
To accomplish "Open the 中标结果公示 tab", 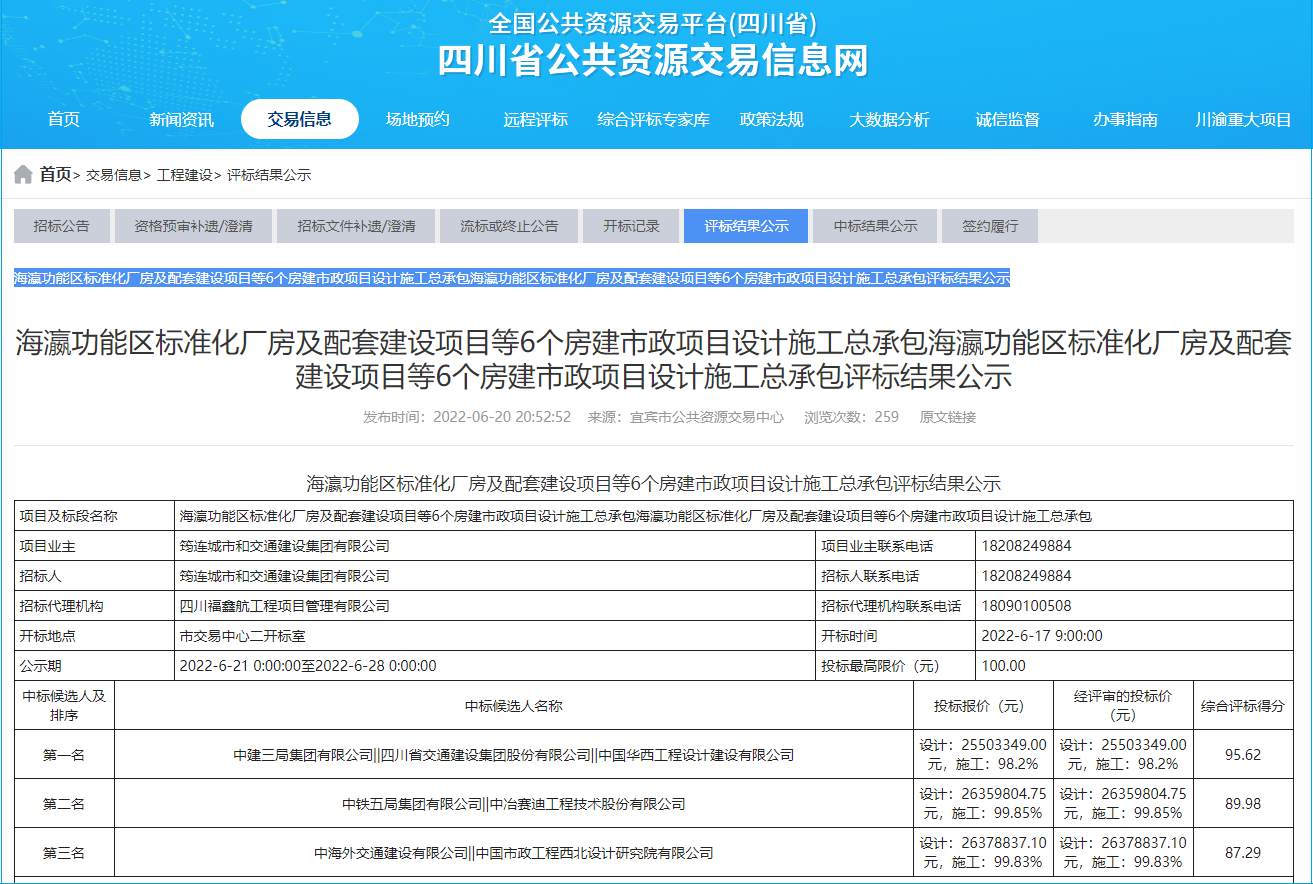I will (x=875, y=226).
